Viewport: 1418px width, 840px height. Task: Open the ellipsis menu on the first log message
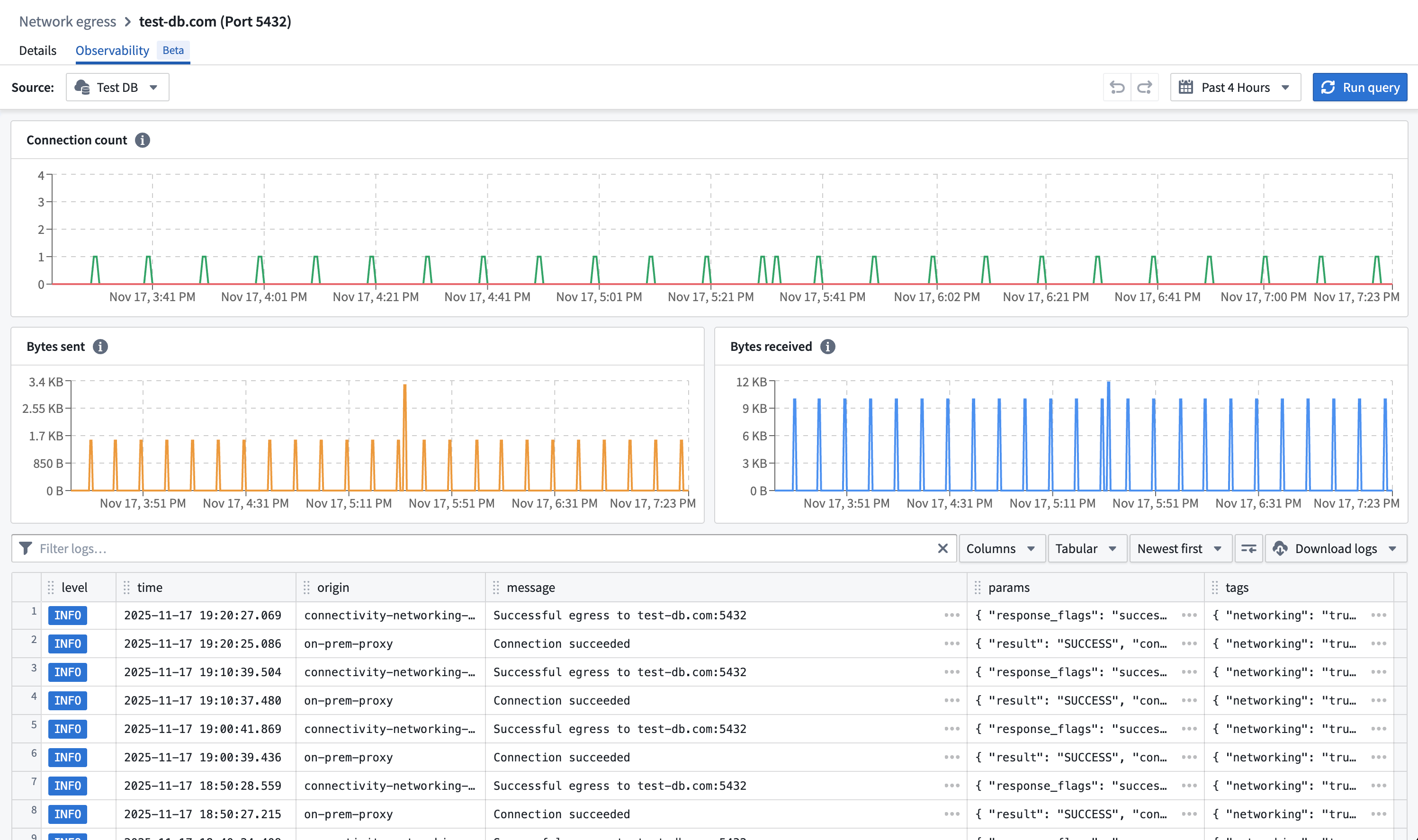pyautogui.click(x=951, y=615)
